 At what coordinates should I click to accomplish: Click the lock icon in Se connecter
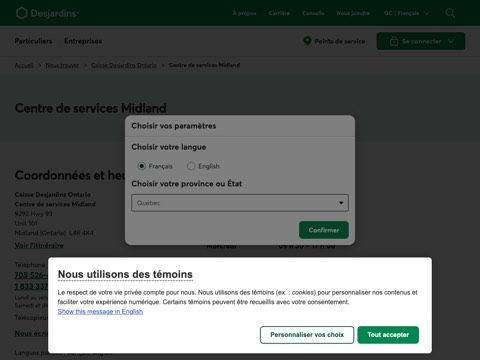pyautogui.click(x=394, y=41)
